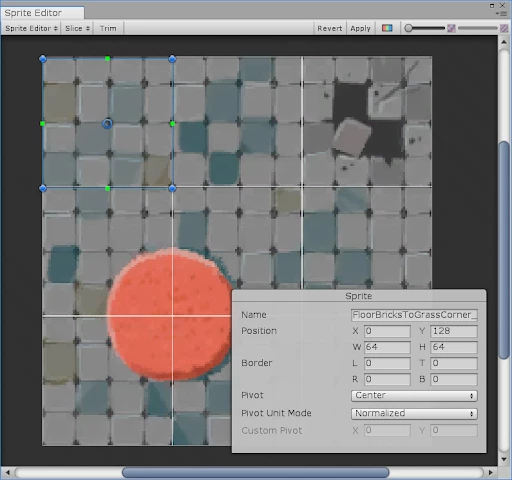Click the green top-edge border handle
Image resolution: width=512 pixels, height=480 pixels.
click(107, 59)
